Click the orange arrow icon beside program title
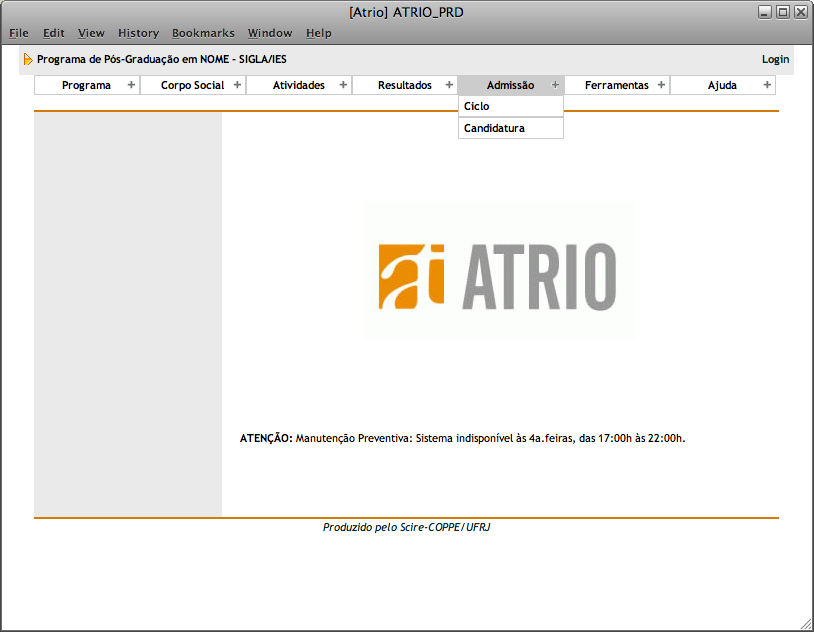 pyautogui.click(x=28, y=59)
